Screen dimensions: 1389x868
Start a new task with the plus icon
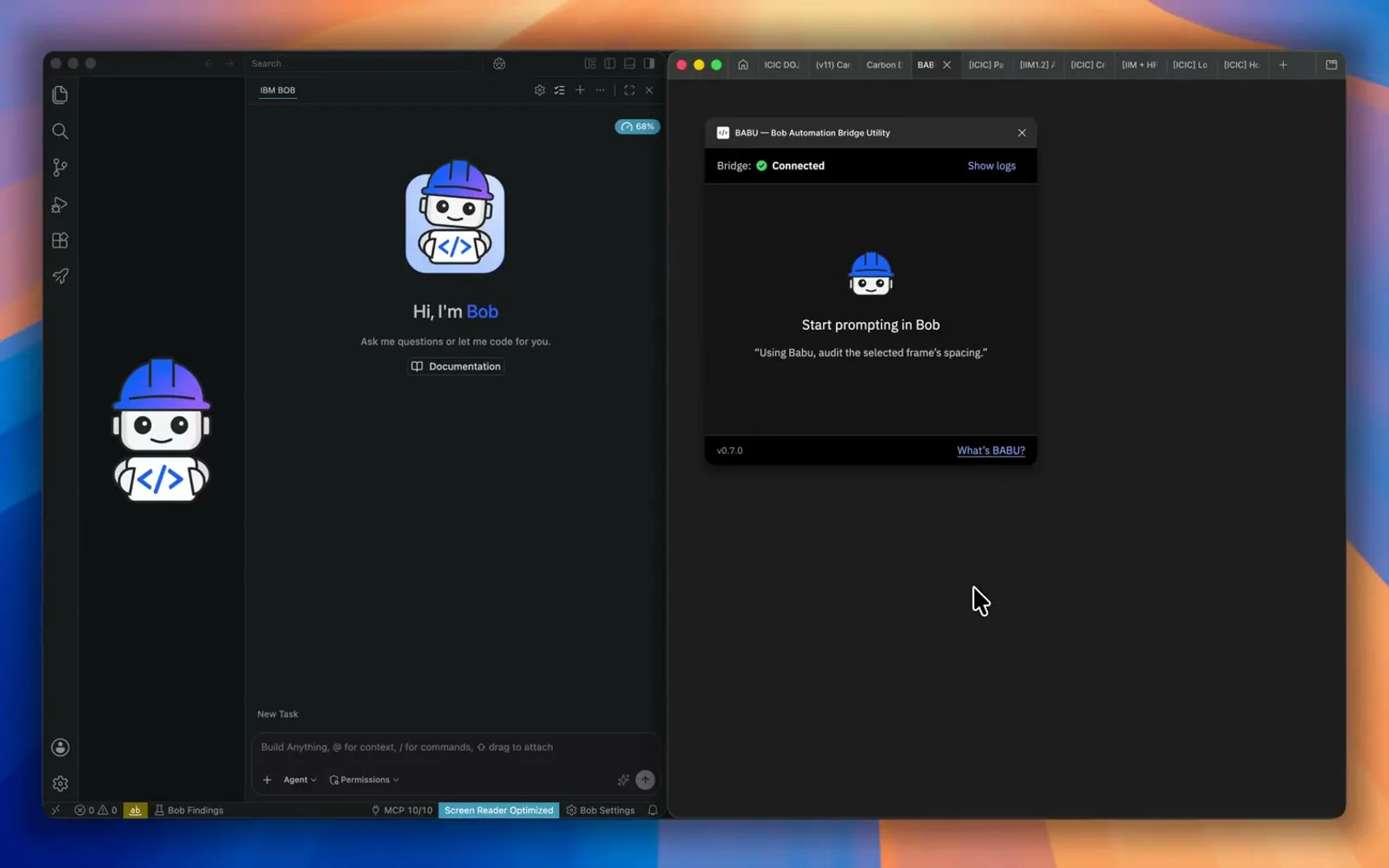point(580,90)
